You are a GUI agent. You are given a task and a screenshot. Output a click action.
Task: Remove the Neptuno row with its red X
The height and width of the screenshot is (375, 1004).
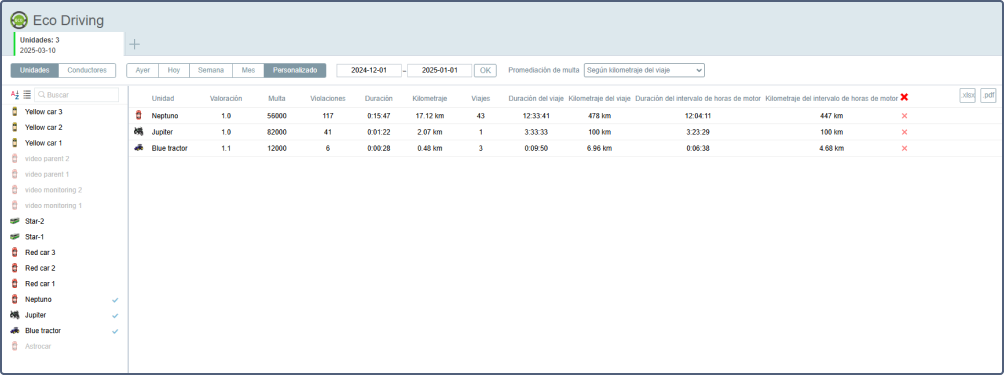click(904, 116)
